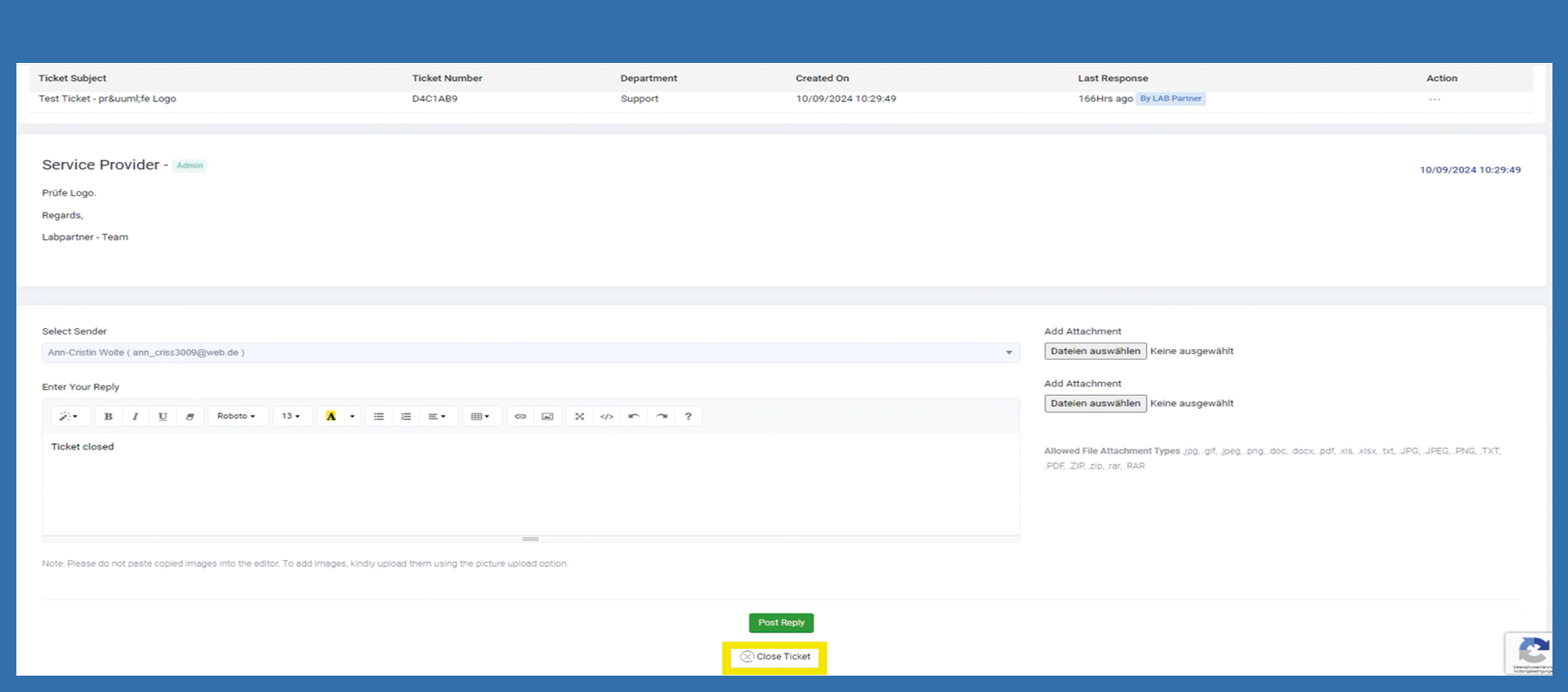This screenshot has height=692, width=1568.
Task: Click the insert link icon
Action: pyautogui.click(x=520, y=416)
